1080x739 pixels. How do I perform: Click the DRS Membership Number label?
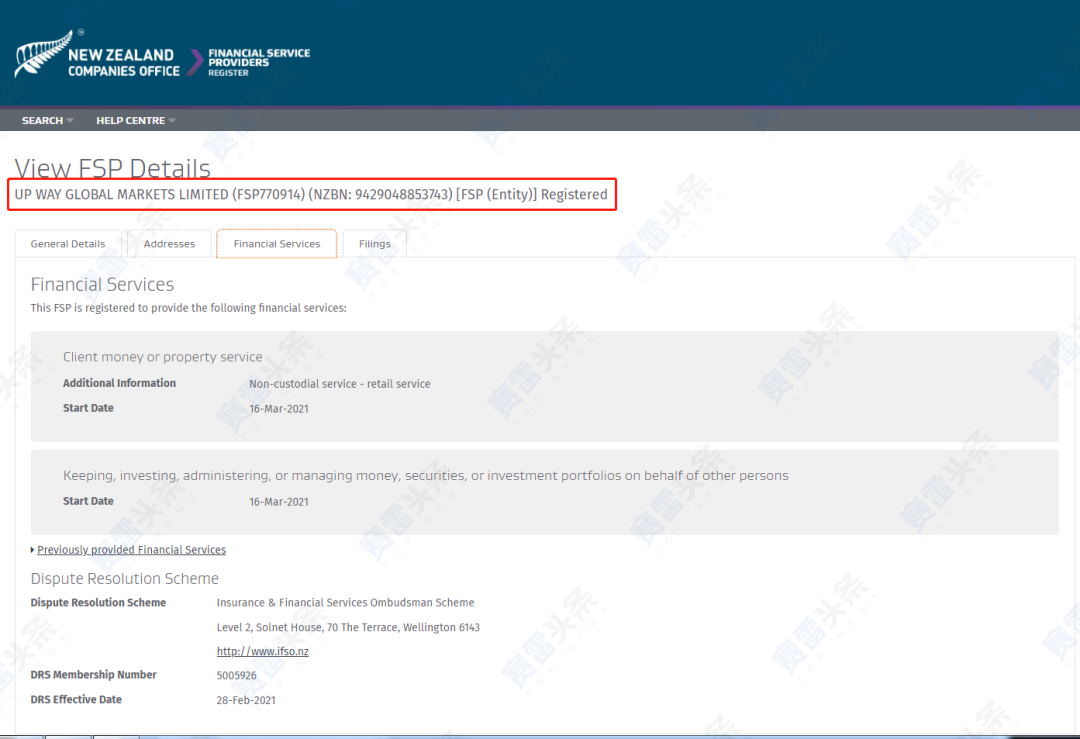point(94,675)
